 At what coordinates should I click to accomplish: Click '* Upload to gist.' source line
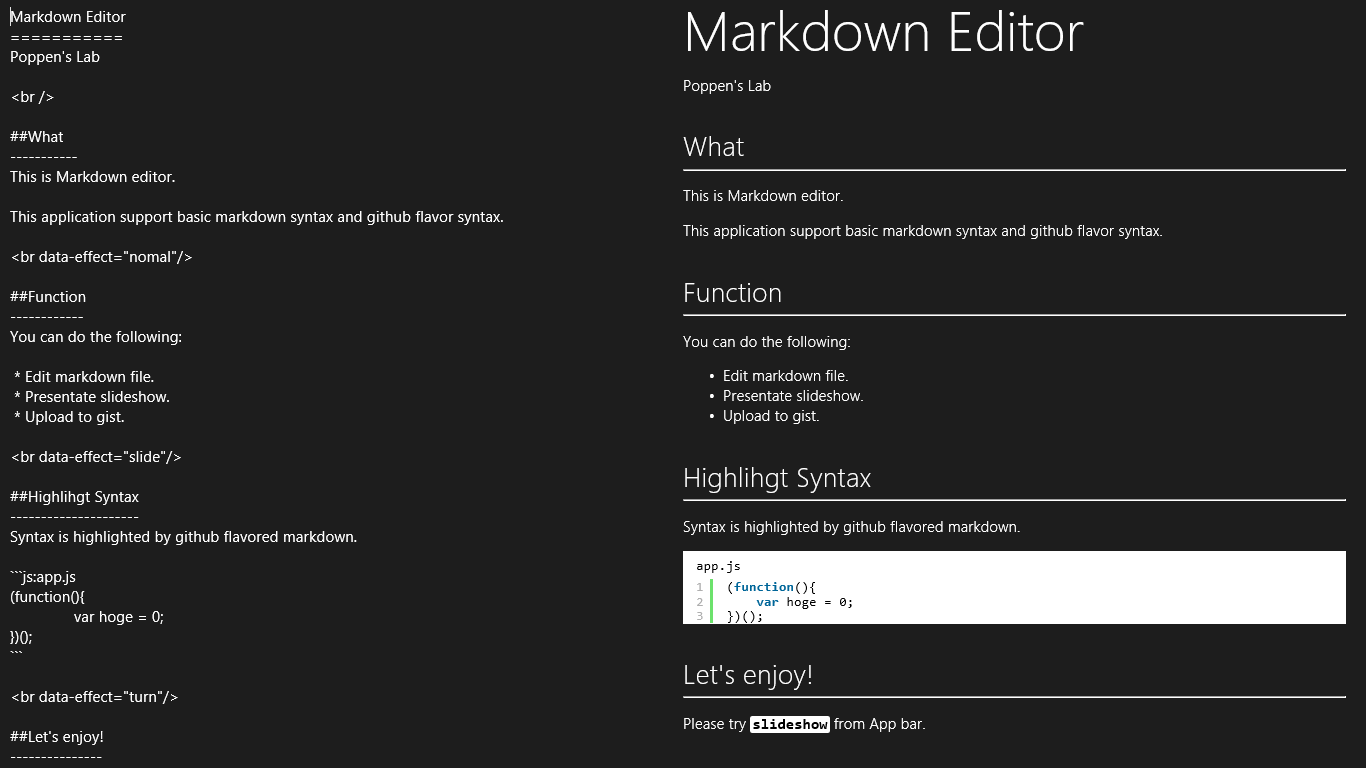pos(69,417)
